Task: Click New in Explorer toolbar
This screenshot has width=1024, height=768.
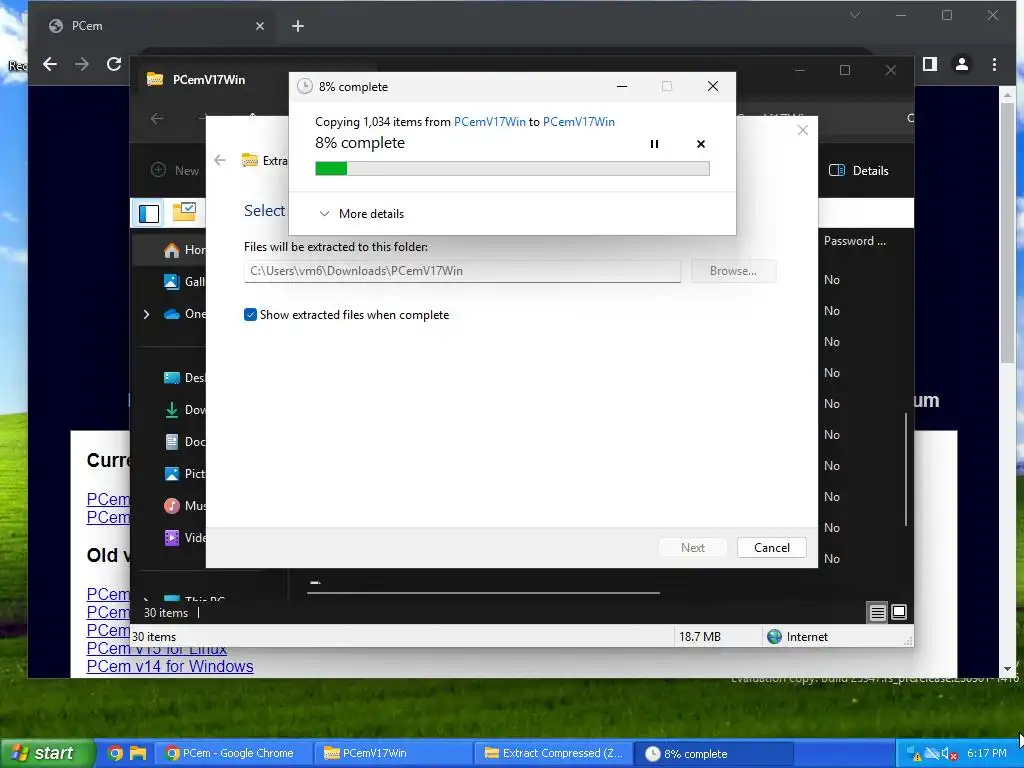Action: 175,170
